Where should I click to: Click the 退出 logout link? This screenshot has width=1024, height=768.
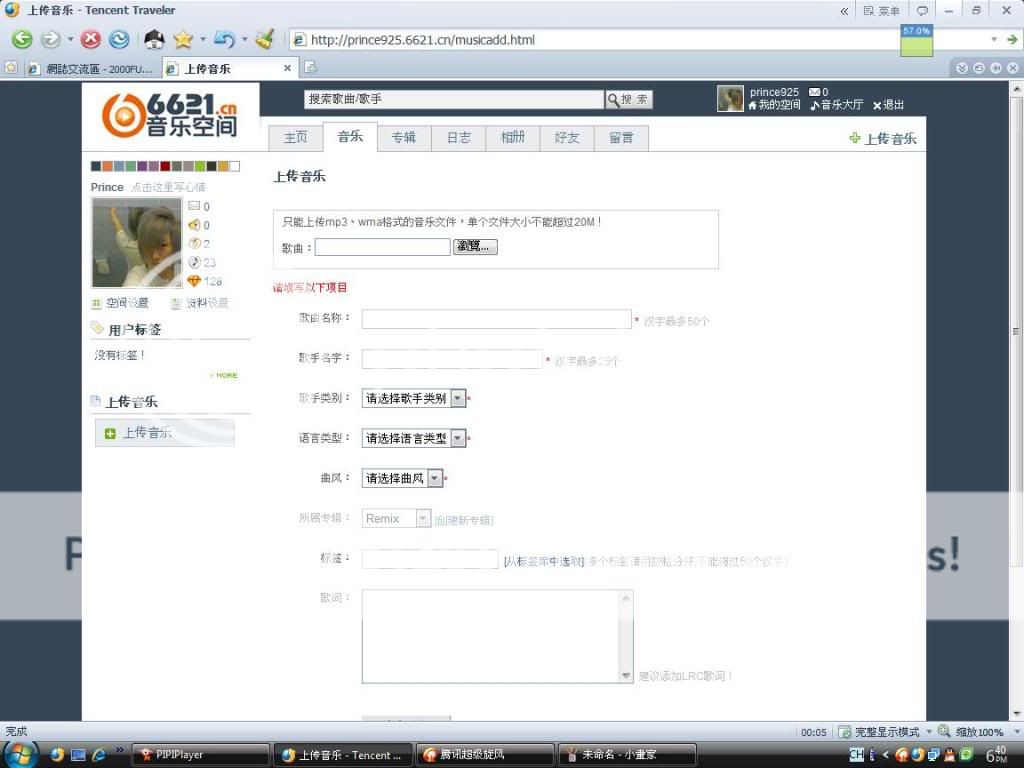pyautogui.click(x=888, y=105)
